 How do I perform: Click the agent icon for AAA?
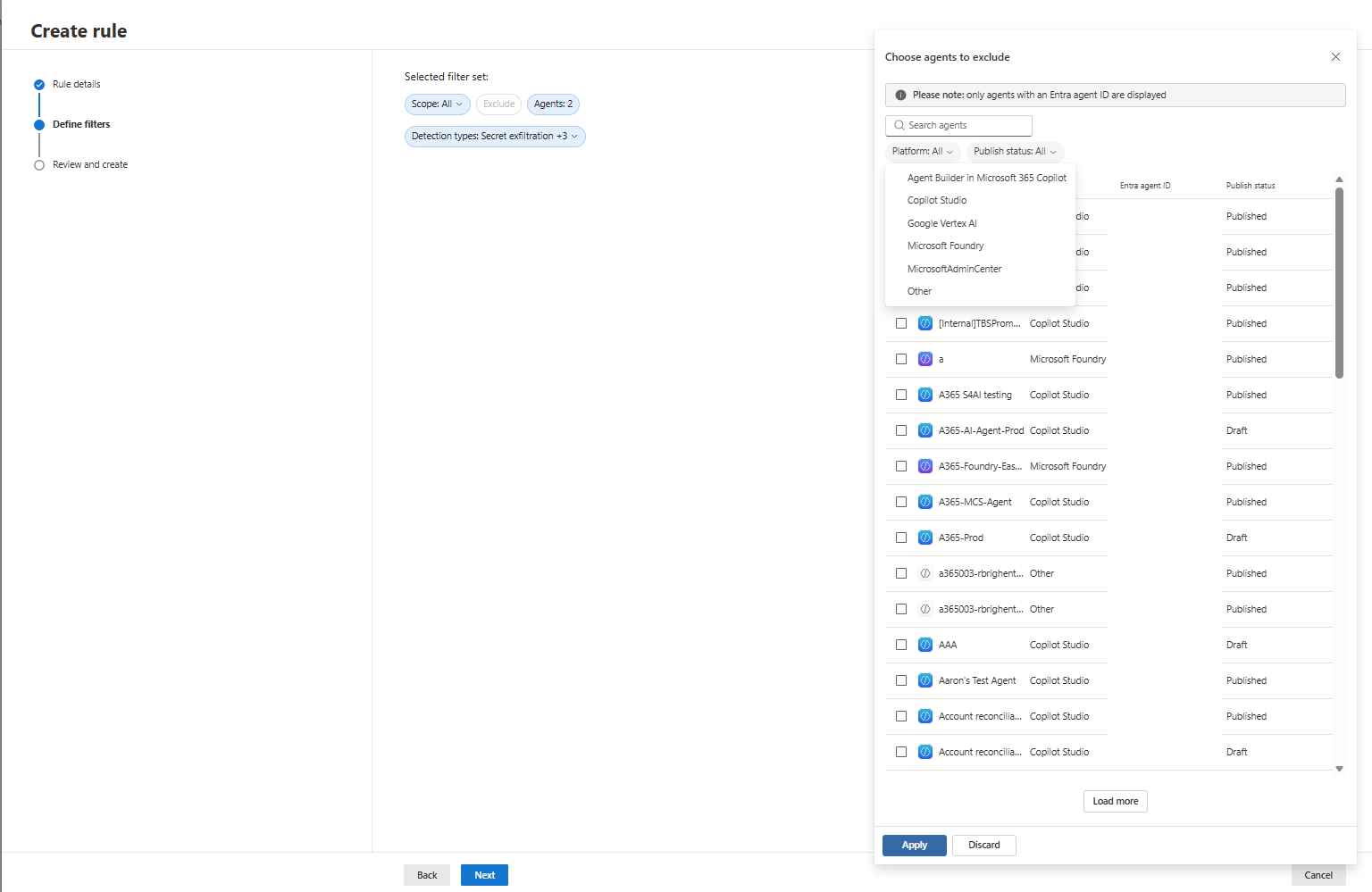pyautogui.click(x=925, y=645)
